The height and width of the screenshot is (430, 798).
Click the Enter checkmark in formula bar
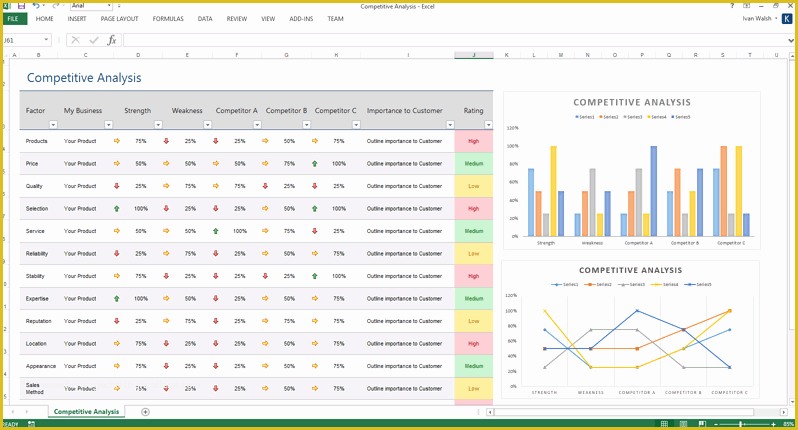[x=94, y=40]
